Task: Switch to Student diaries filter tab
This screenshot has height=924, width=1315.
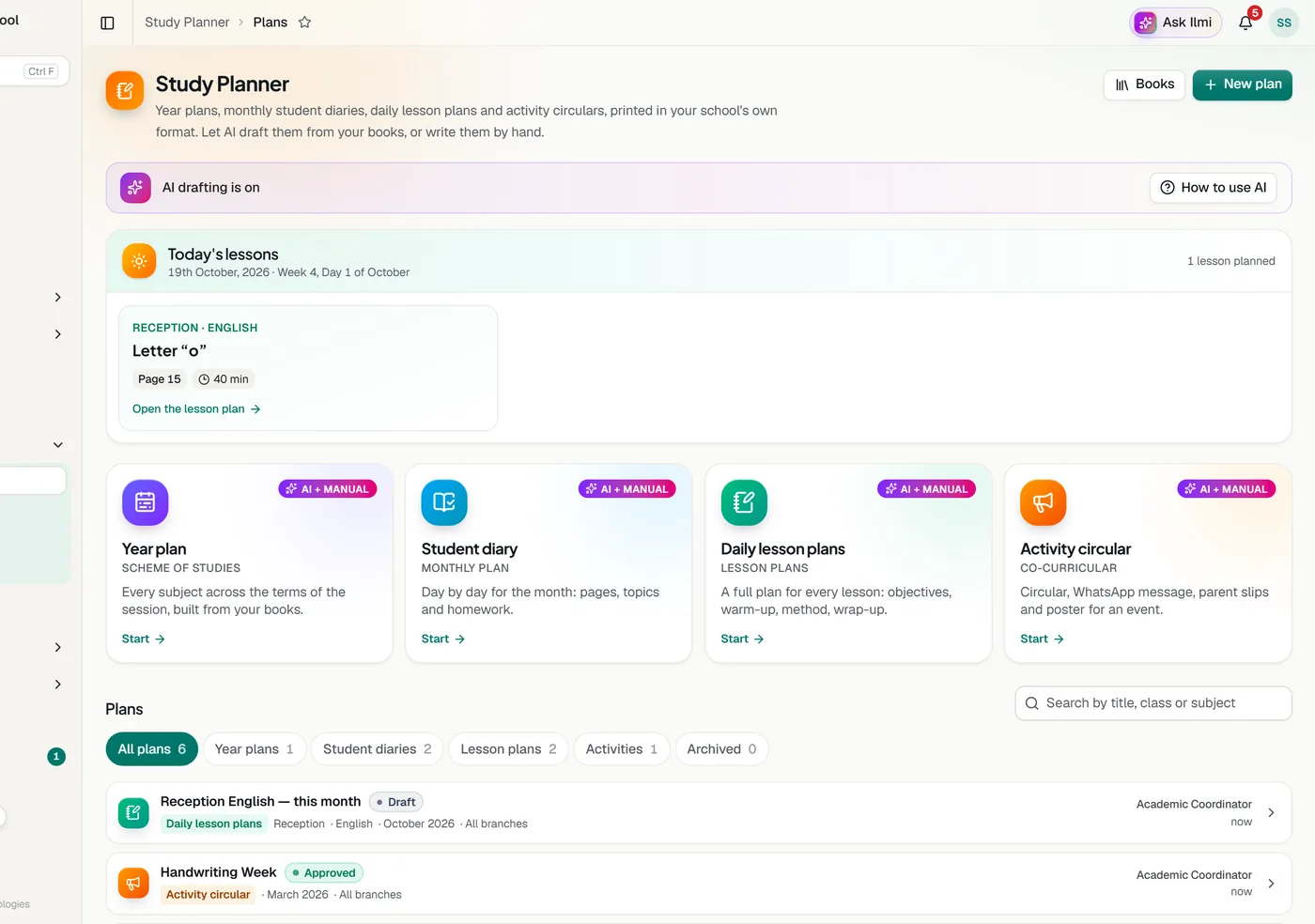Action: tap(378, 749)
